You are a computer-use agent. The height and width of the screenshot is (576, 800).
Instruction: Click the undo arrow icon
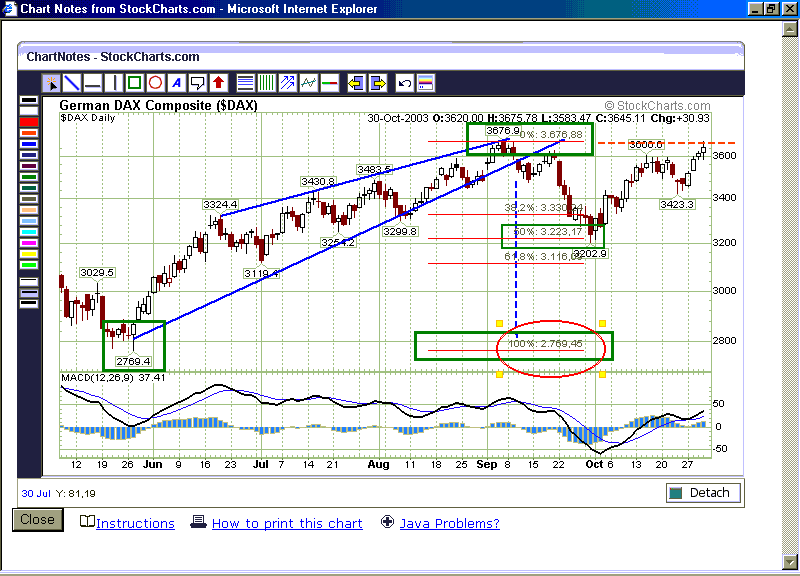click(405, 83)
